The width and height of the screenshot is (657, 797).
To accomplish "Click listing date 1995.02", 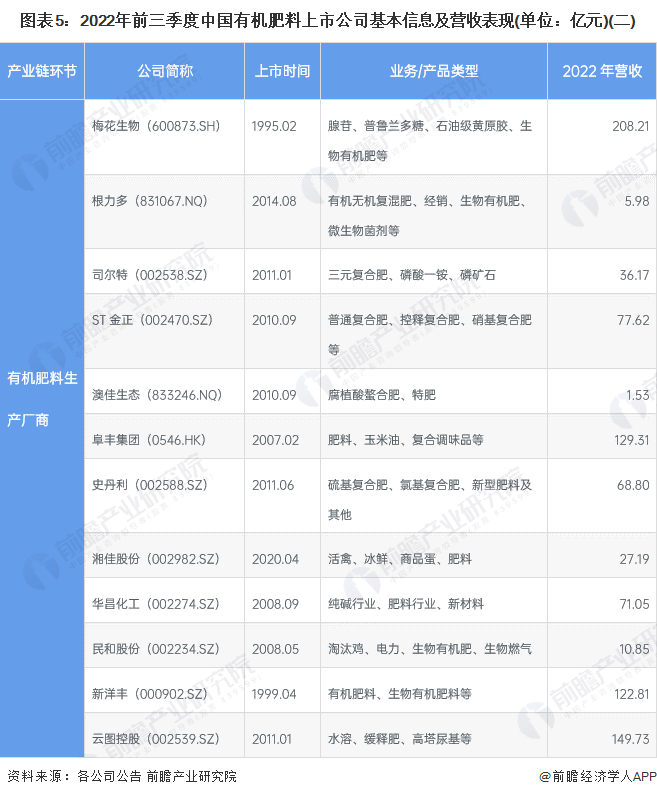I will (x=274, y=126).
